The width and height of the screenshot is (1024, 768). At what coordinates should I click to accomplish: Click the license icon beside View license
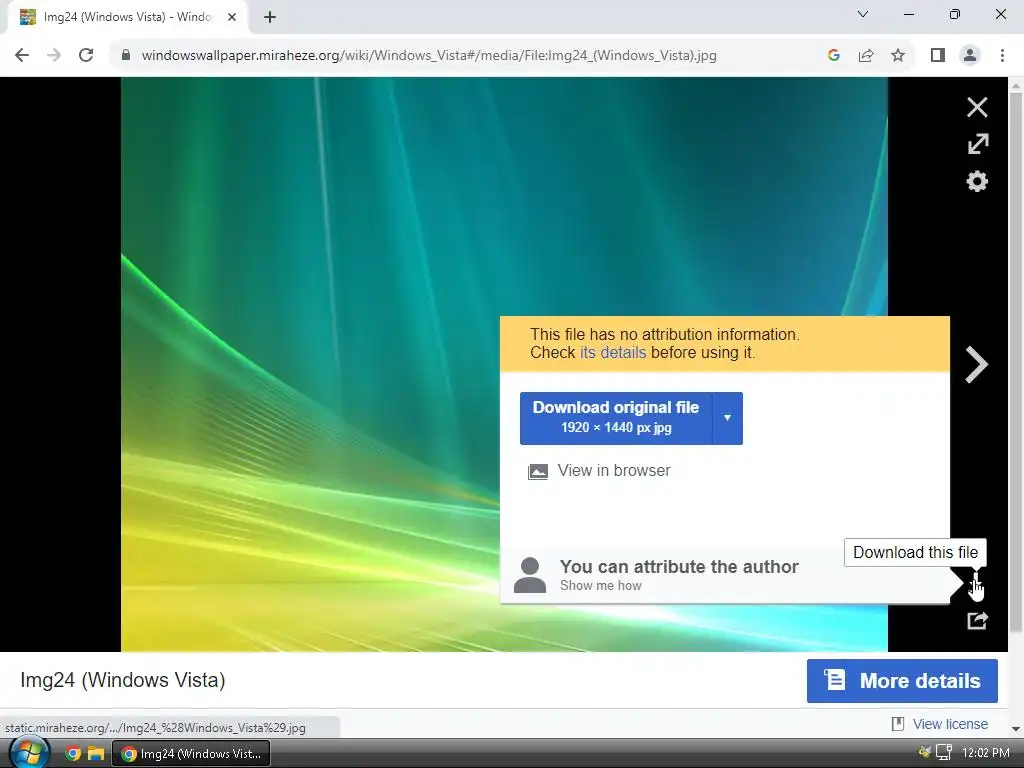pos(898,724)
